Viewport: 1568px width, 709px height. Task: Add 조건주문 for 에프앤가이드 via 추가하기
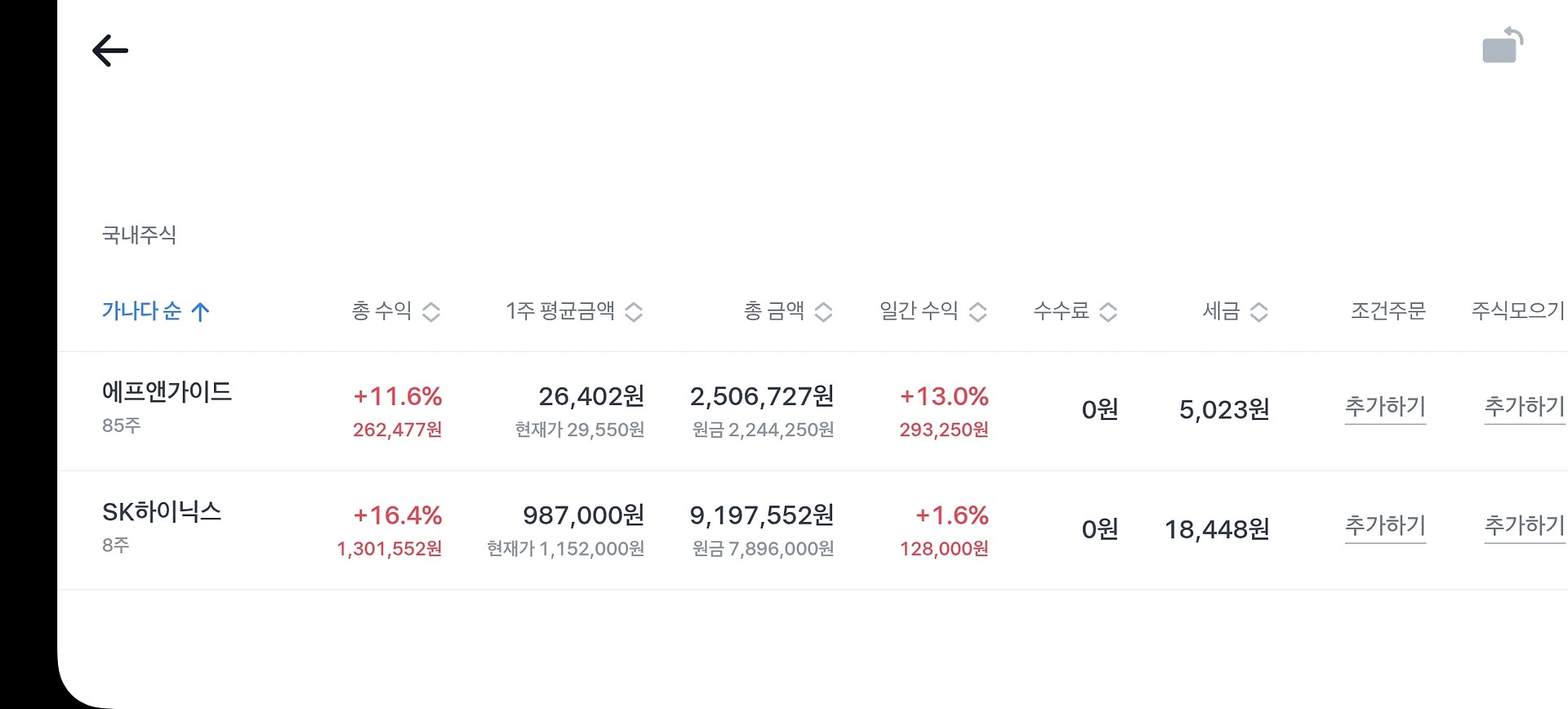click(1385, 408)
